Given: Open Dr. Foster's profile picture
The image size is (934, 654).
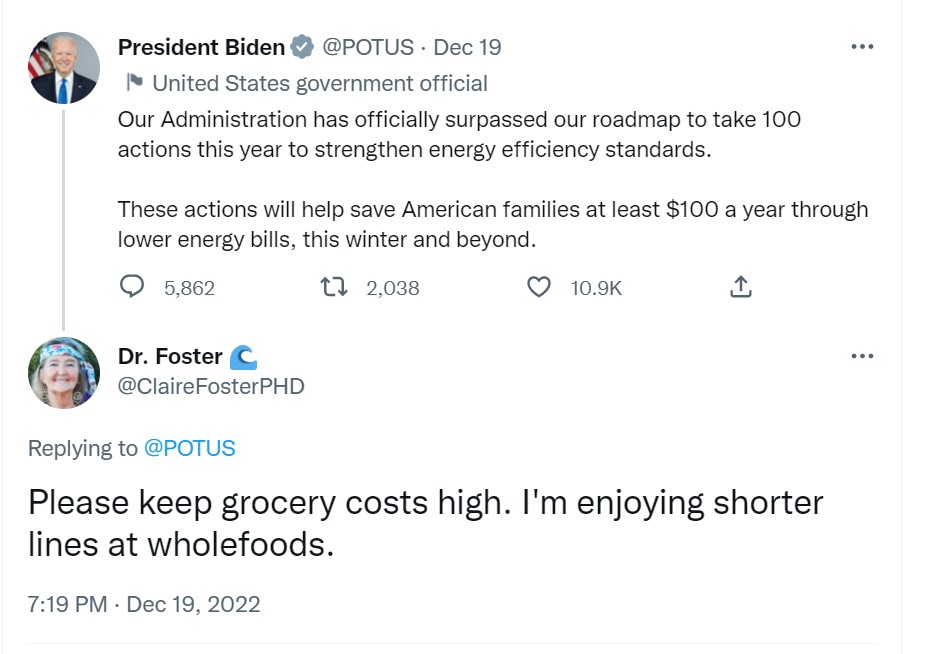Looking at the screenshot, I should click(64, 372).
